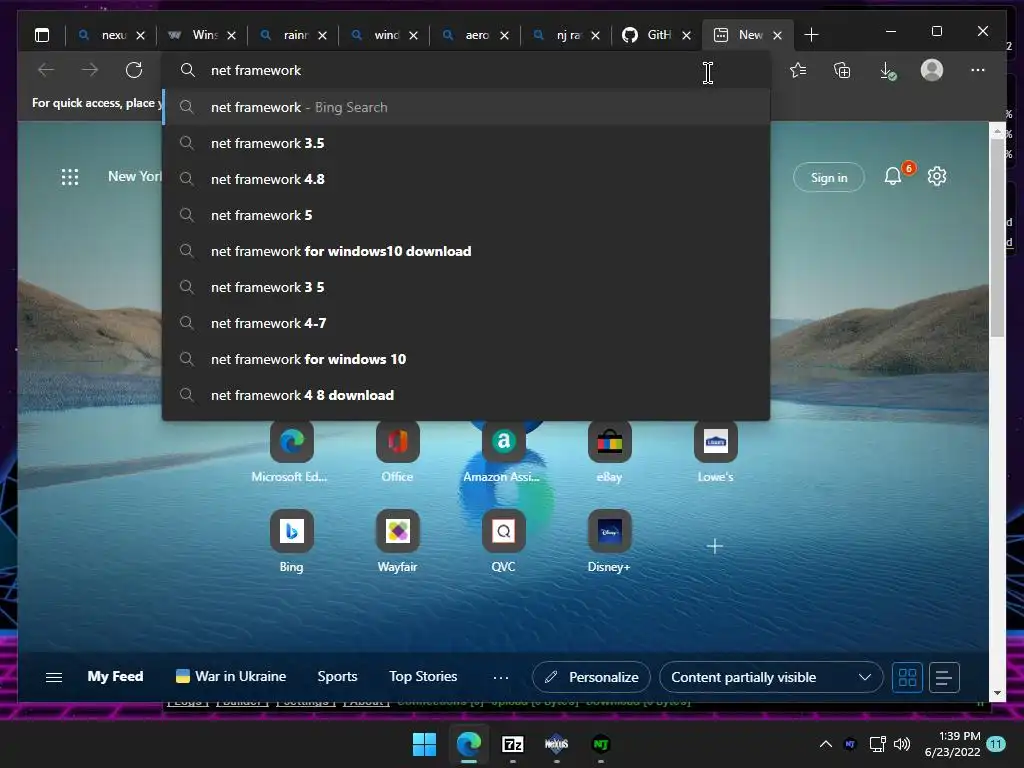Add a new quick link with plus icon
This screenshot has width=1024, height=768.
(715, 546)
